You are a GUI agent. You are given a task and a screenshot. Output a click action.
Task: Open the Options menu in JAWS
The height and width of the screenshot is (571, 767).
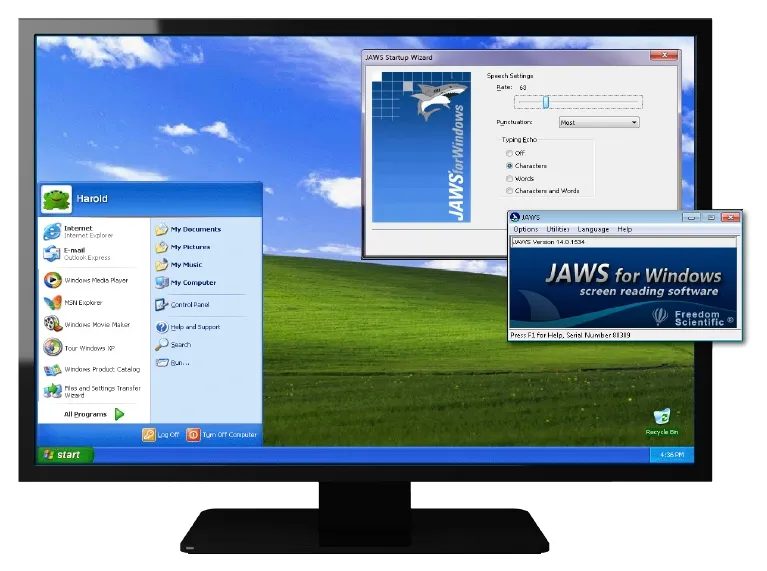pos(525,229)
